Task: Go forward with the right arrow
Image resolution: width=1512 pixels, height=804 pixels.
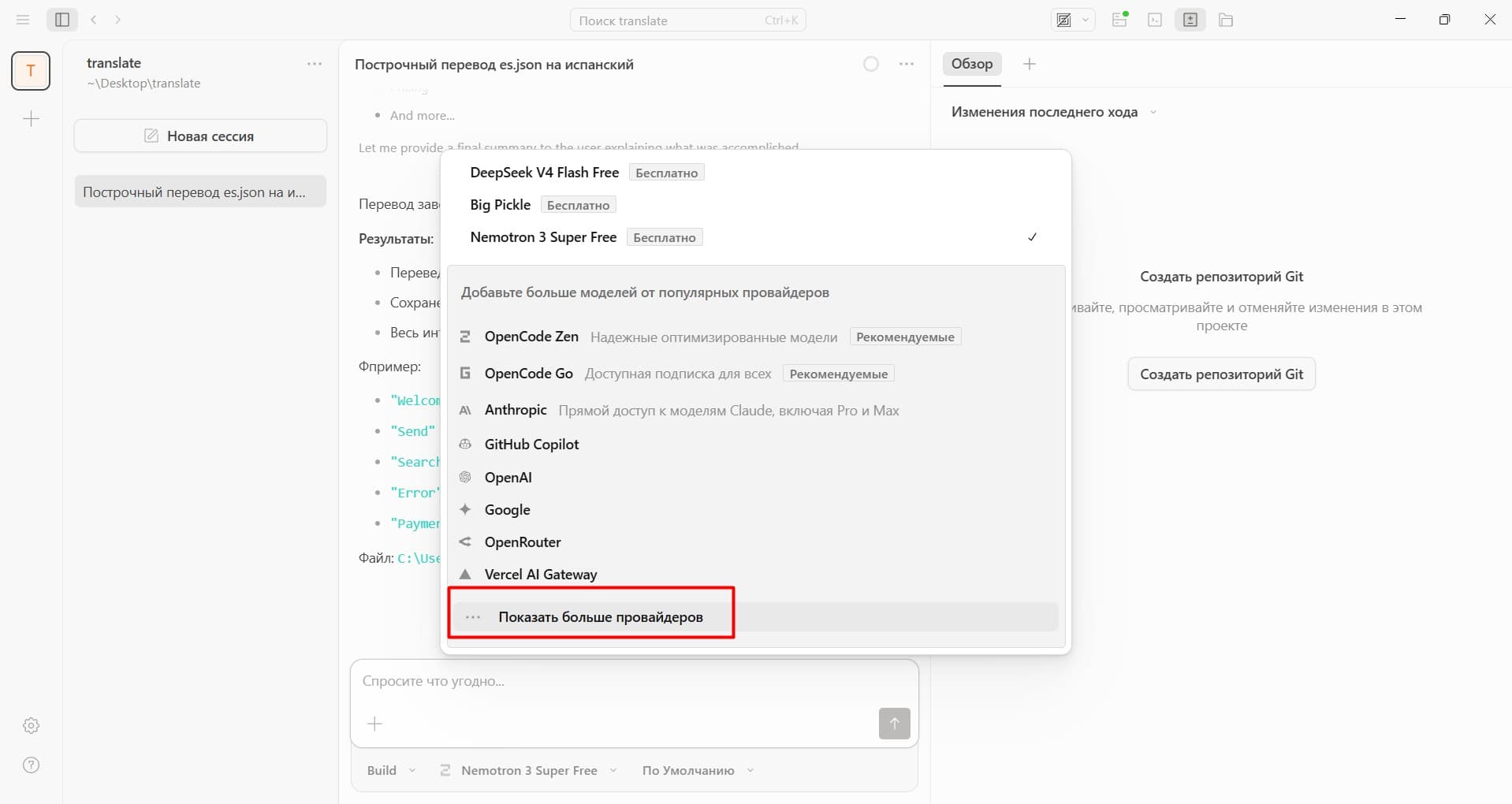Action: coord(118,20)
